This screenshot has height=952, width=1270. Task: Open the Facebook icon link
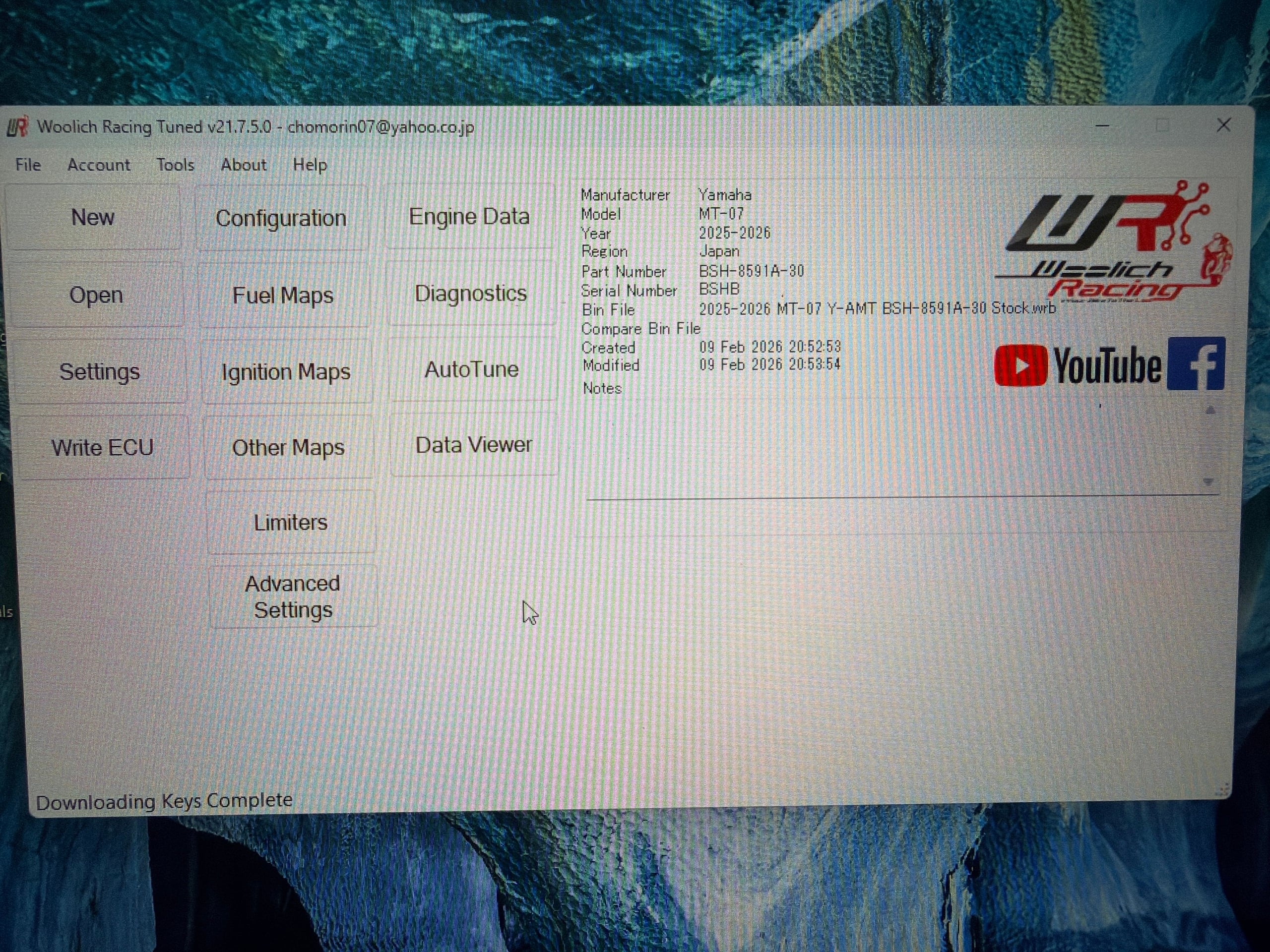1196,364
